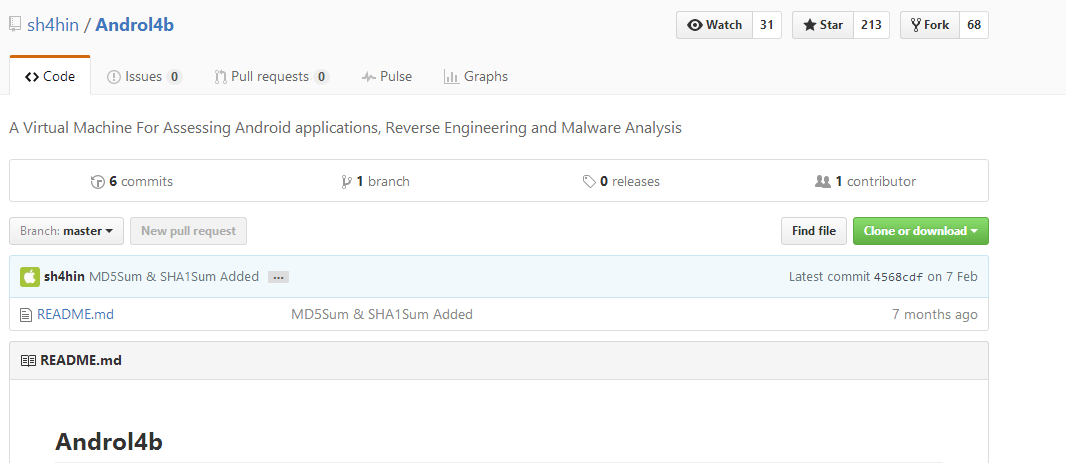Click the pulse waveform icon
The height and width of the screenshot is (463, 1066).
pos(368,77)
